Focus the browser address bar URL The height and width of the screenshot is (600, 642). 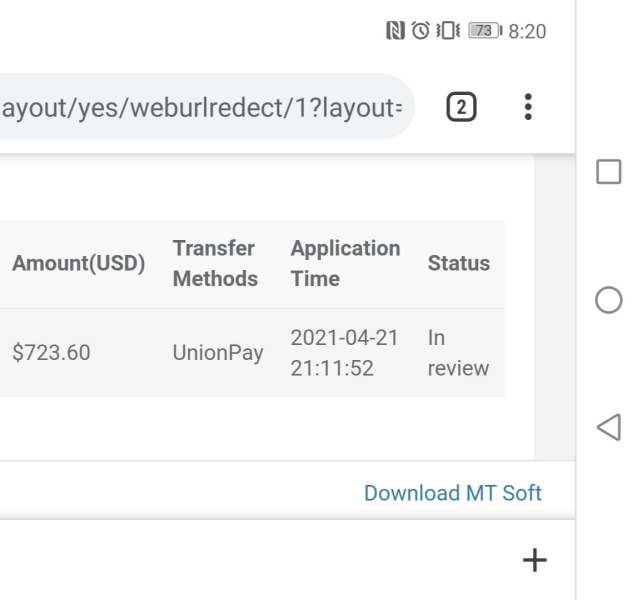pyautogui.click(x=200, y=107)
